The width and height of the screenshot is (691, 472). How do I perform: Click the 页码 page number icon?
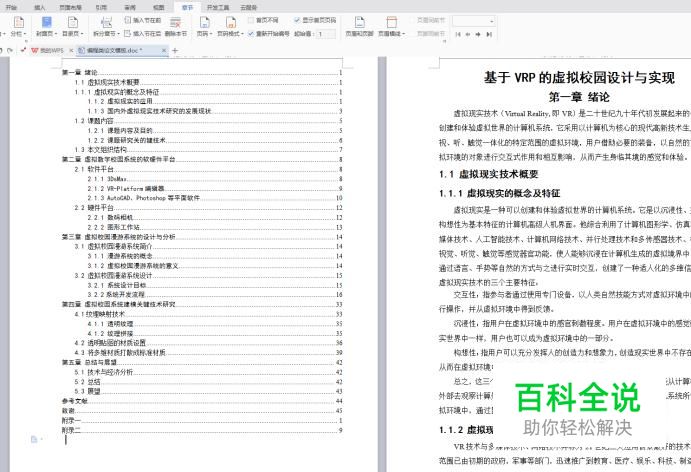click(204, 22)
